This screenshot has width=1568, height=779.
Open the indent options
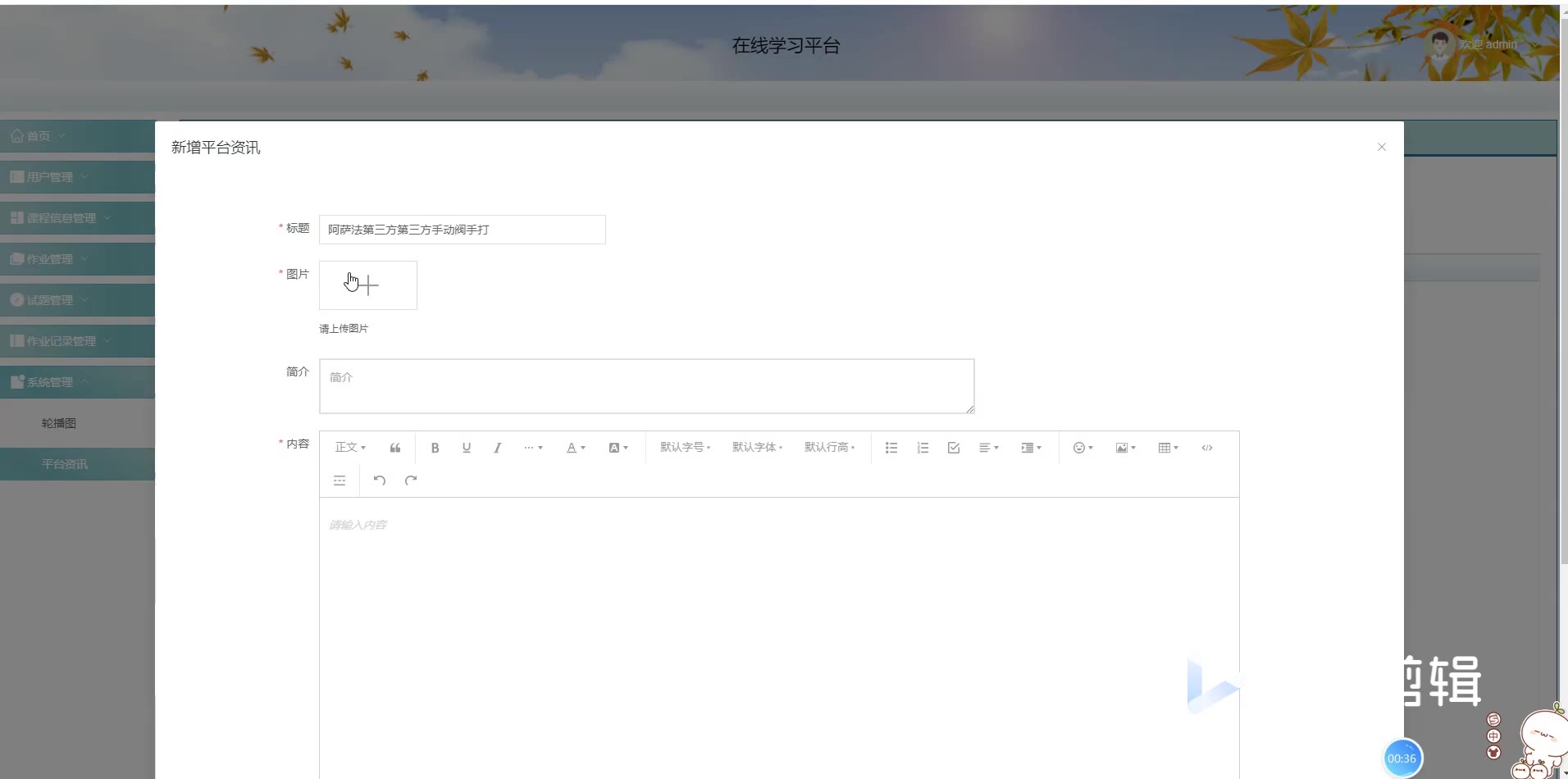tap(1031, 448)
